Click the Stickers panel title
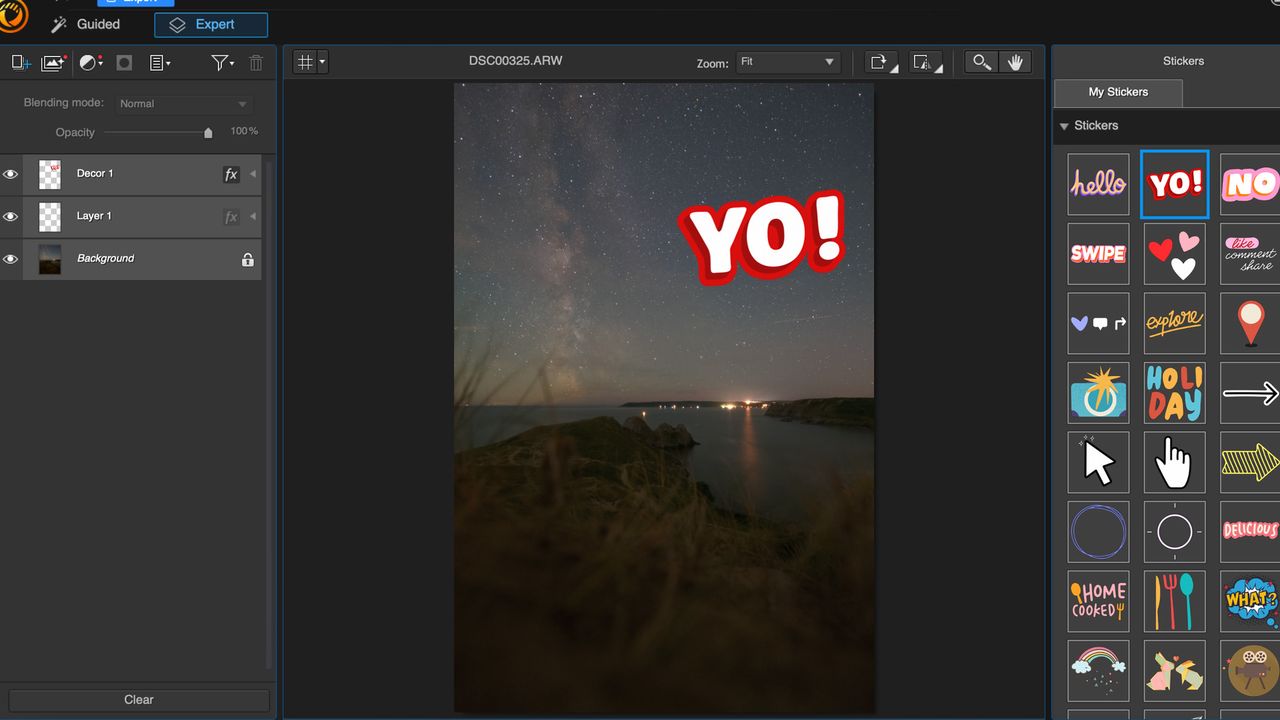The width and height of the screenshot is (1280, 720). coord(1183,61)
